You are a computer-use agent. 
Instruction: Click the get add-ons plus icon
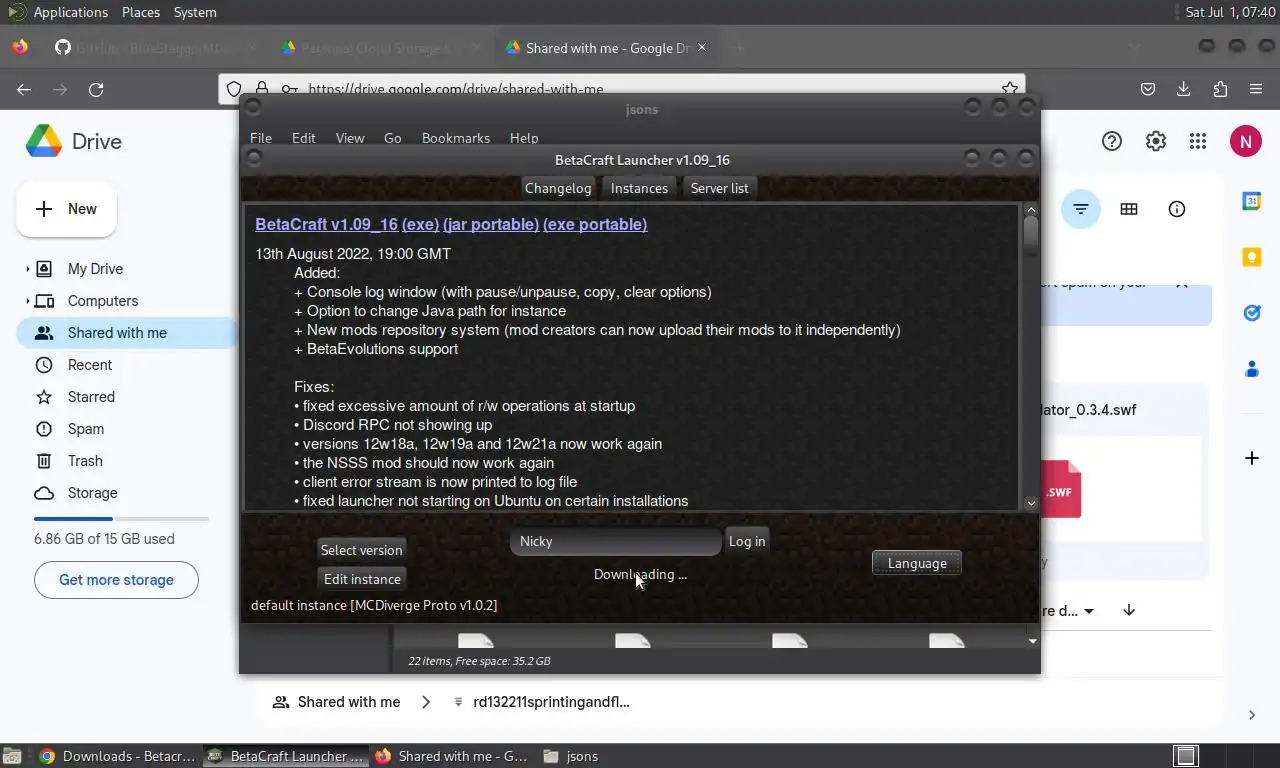1252,458
